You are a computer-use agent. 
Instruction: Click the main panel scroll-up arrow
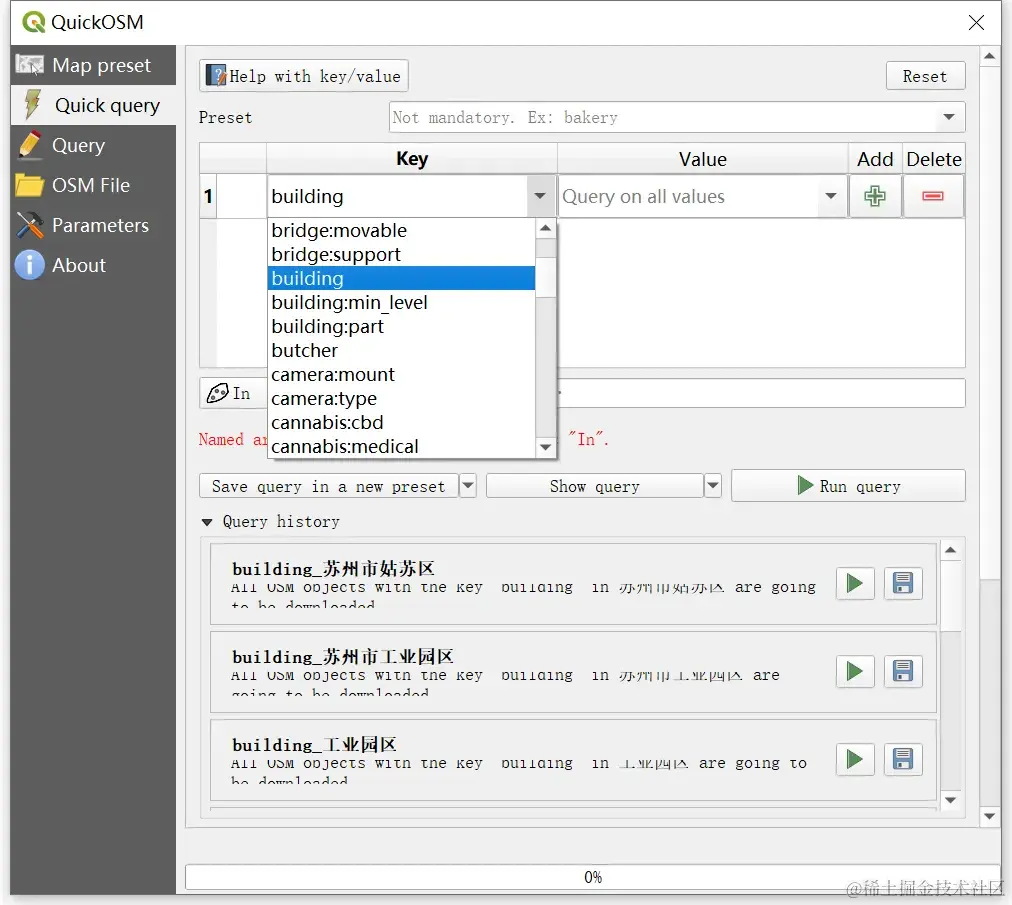tap(989, 56)
